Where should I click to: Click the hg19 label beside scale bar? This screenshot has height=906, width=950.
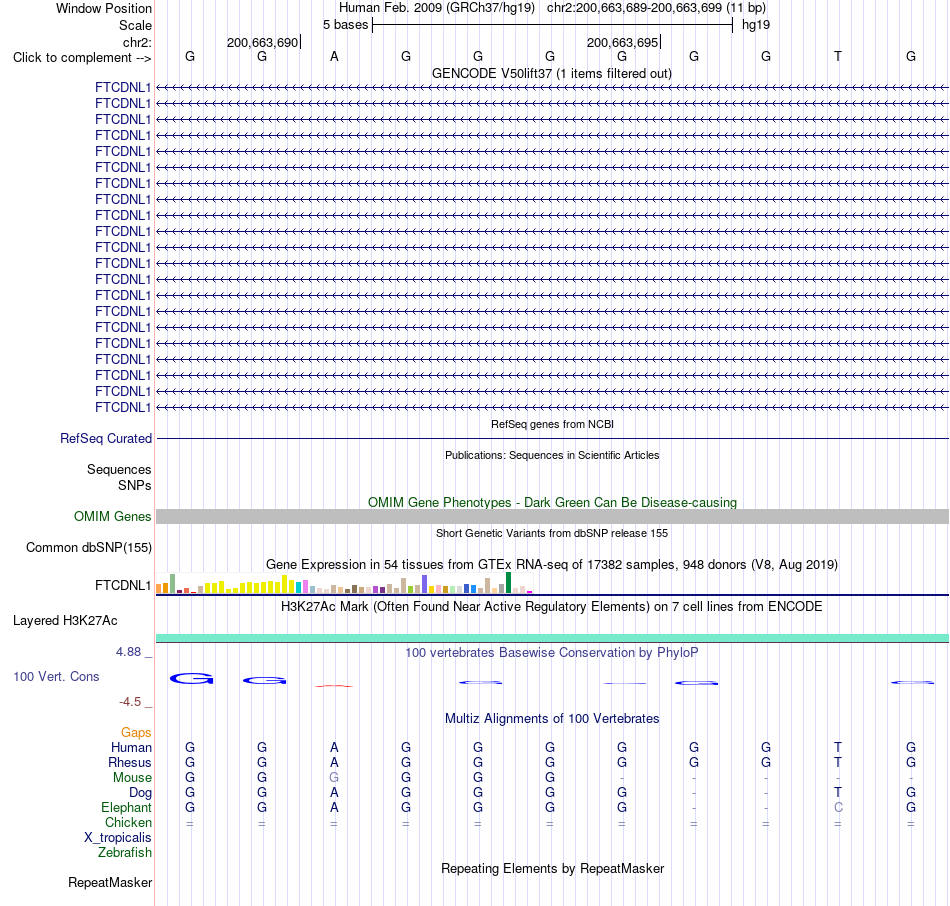[x=756, y=25]
